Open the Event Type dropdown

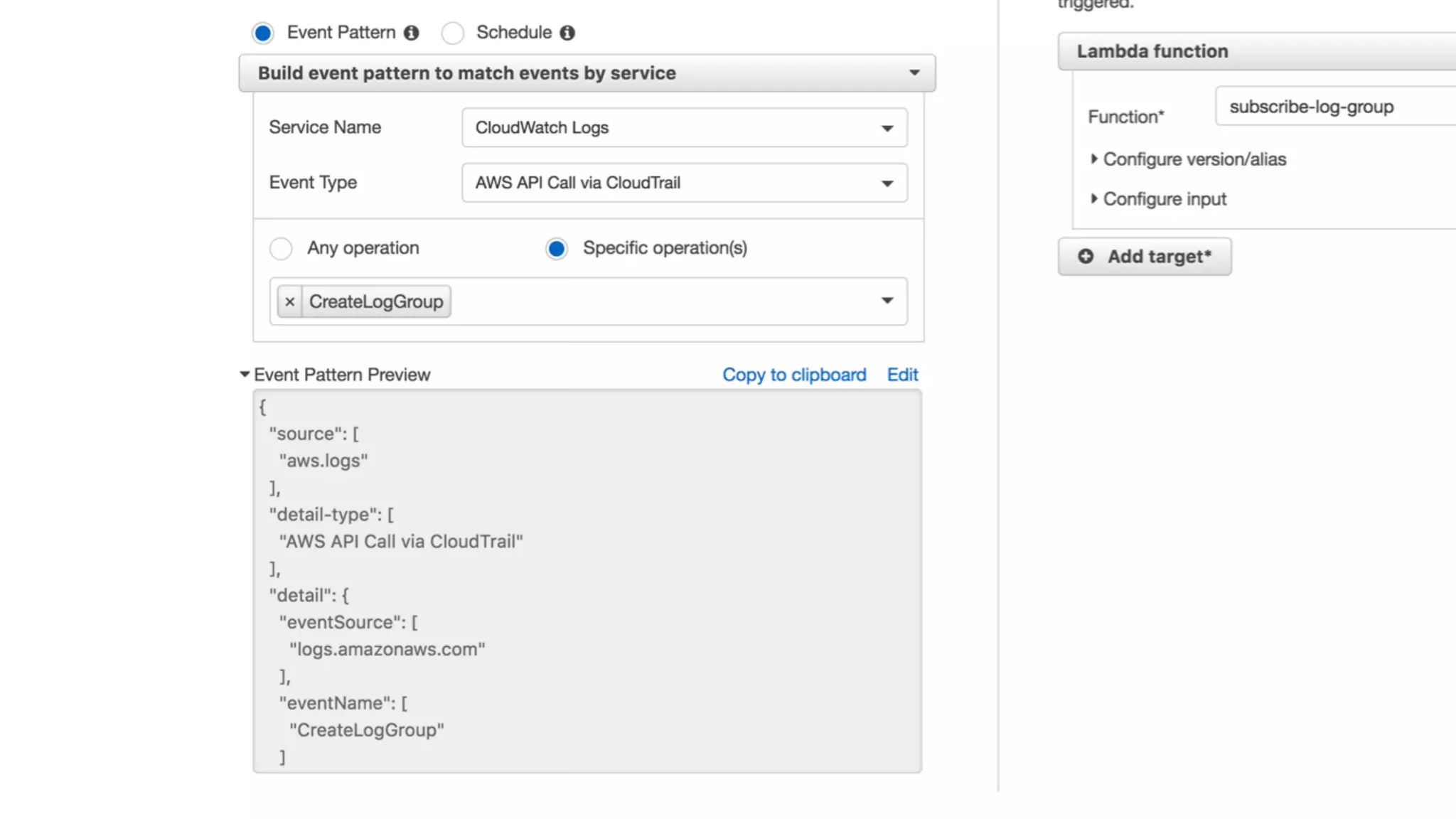pos(684,183)
